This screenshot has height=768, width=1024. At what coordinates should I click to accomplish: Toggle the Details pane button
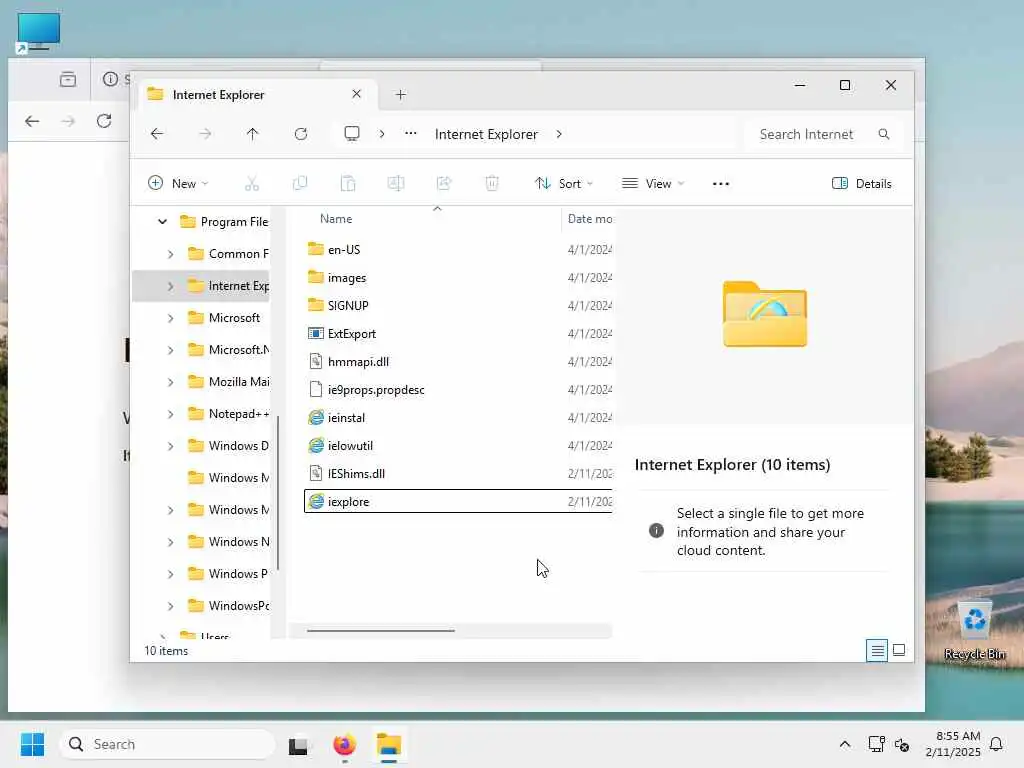[x=862, y=184]
